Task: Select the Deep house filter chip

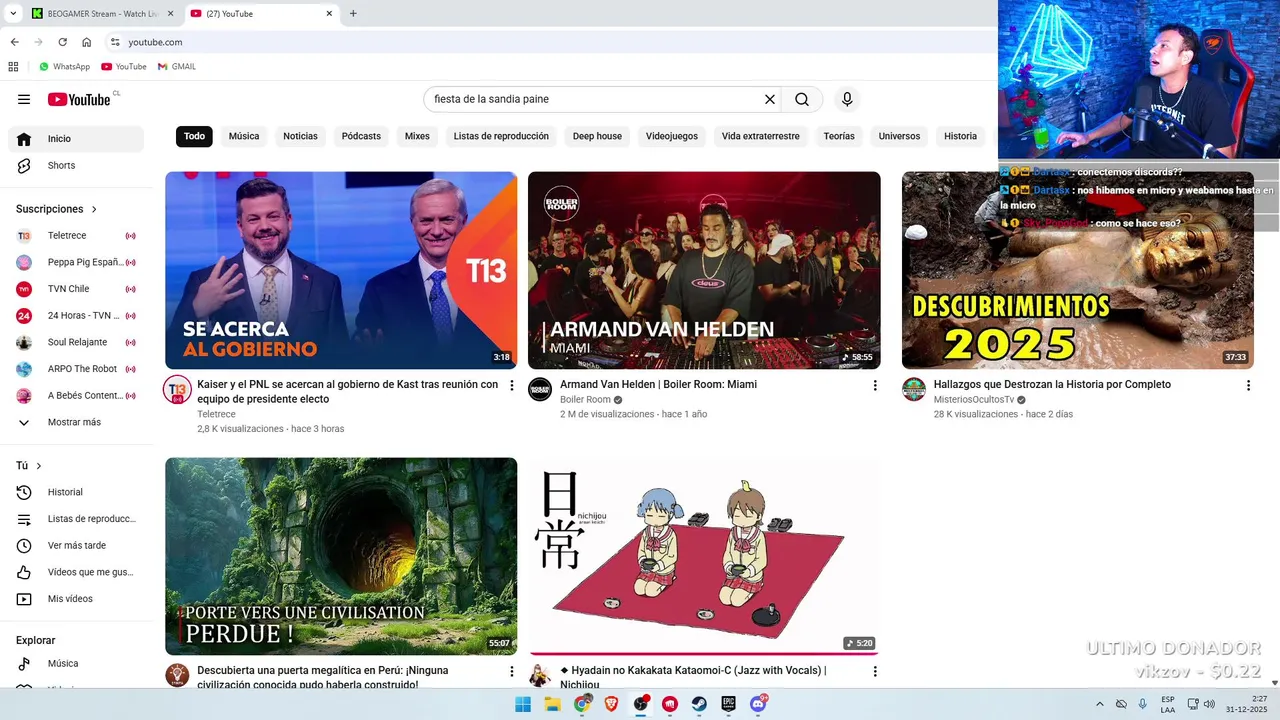Action: point(597,136)
